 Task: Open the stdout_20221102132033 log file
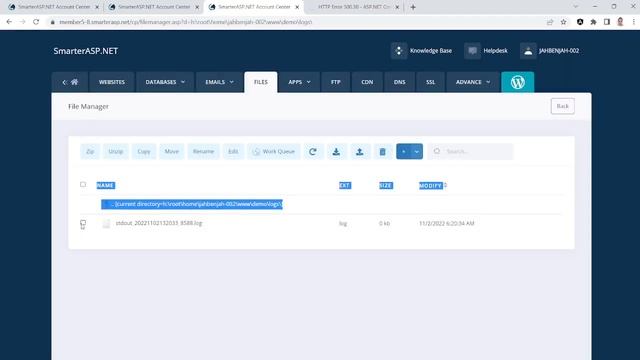[159, 223]
